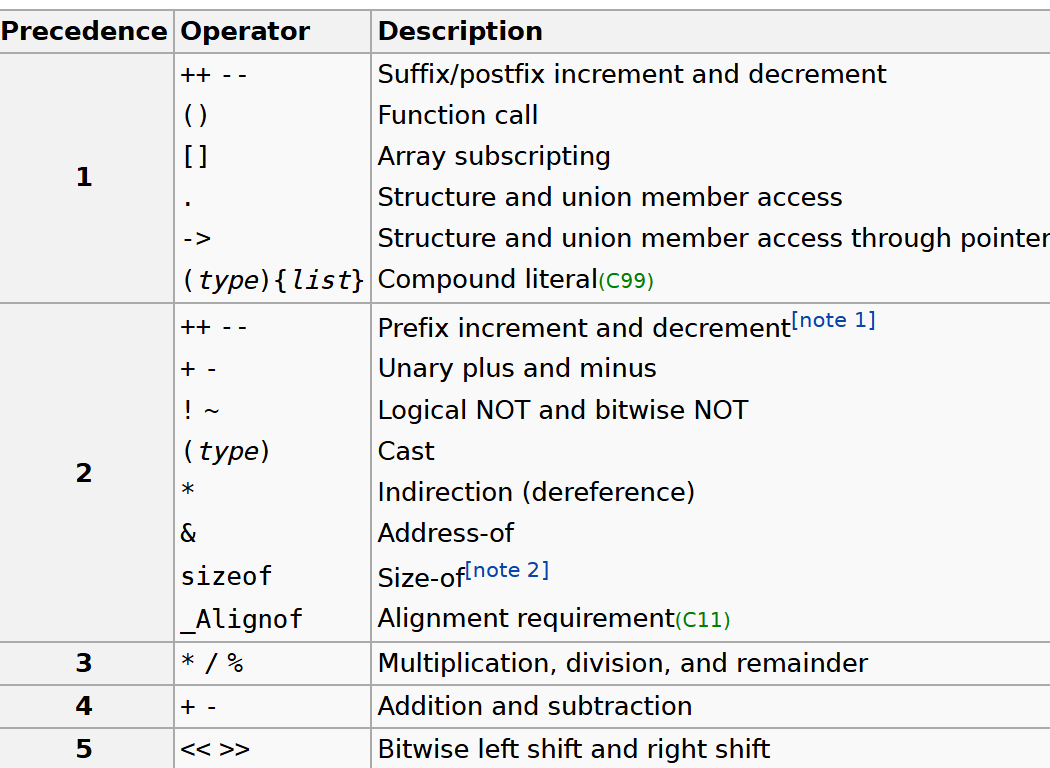
Task: Click the '[]' array subscript operator
Action: pos(196,157)
